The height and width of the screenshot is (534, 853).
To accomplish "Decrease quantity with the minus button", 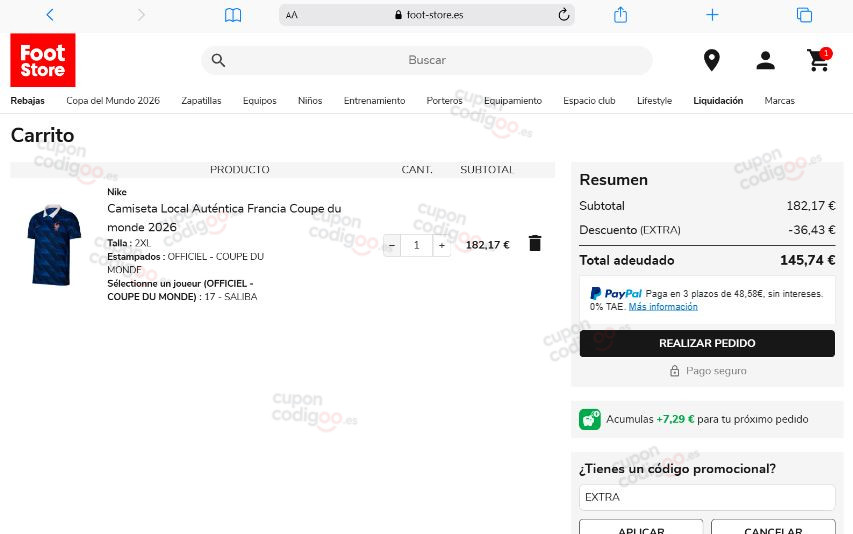I will [392, 246].
